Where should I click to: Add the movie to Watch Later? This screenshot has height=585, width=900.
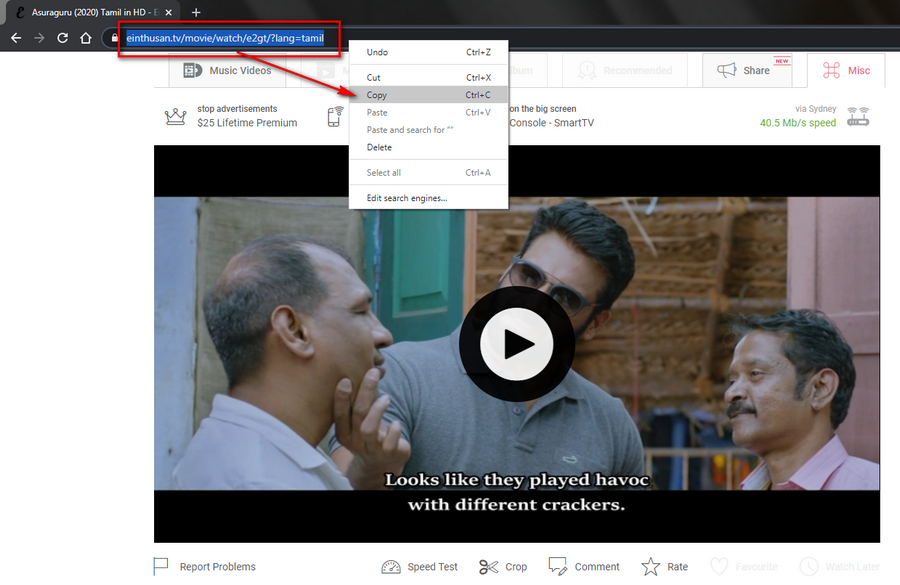click(852, 567)
